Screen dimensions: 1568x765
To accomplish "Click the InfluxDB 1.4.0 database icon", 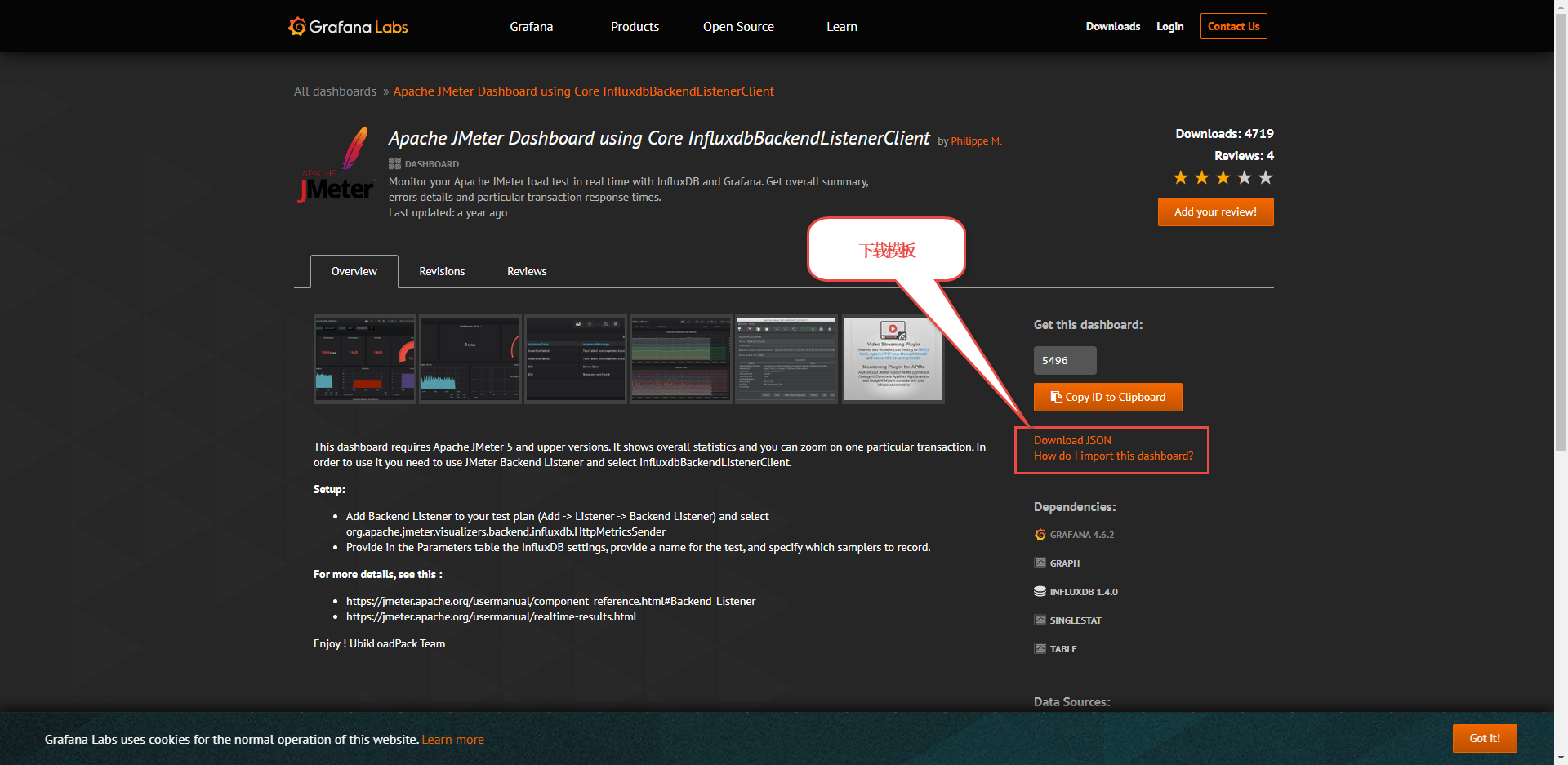I will coord(1040,592).
